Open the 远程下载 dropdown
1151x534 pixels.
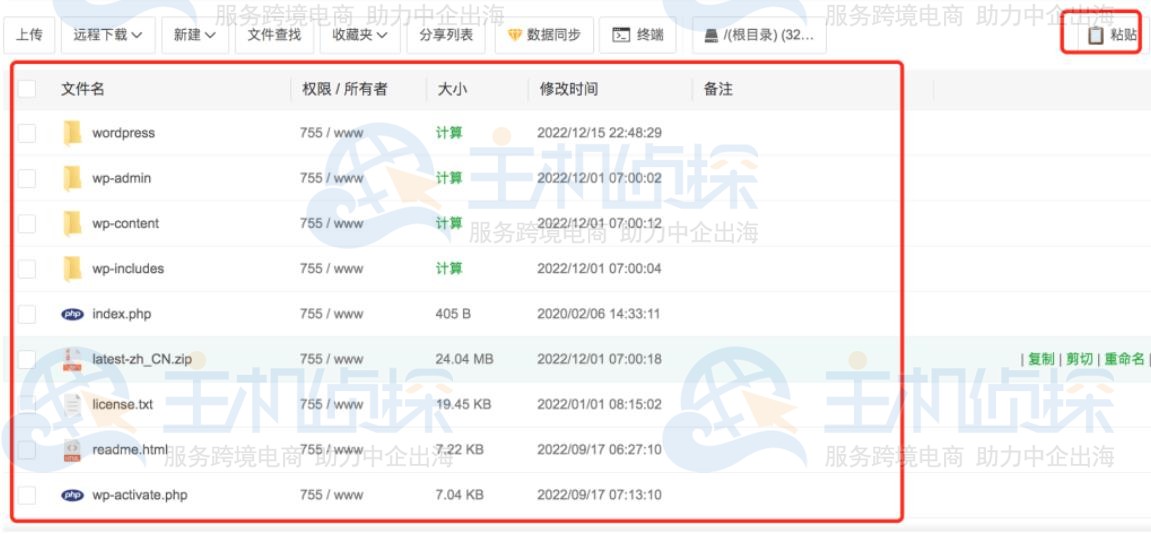tap(108, 35)
